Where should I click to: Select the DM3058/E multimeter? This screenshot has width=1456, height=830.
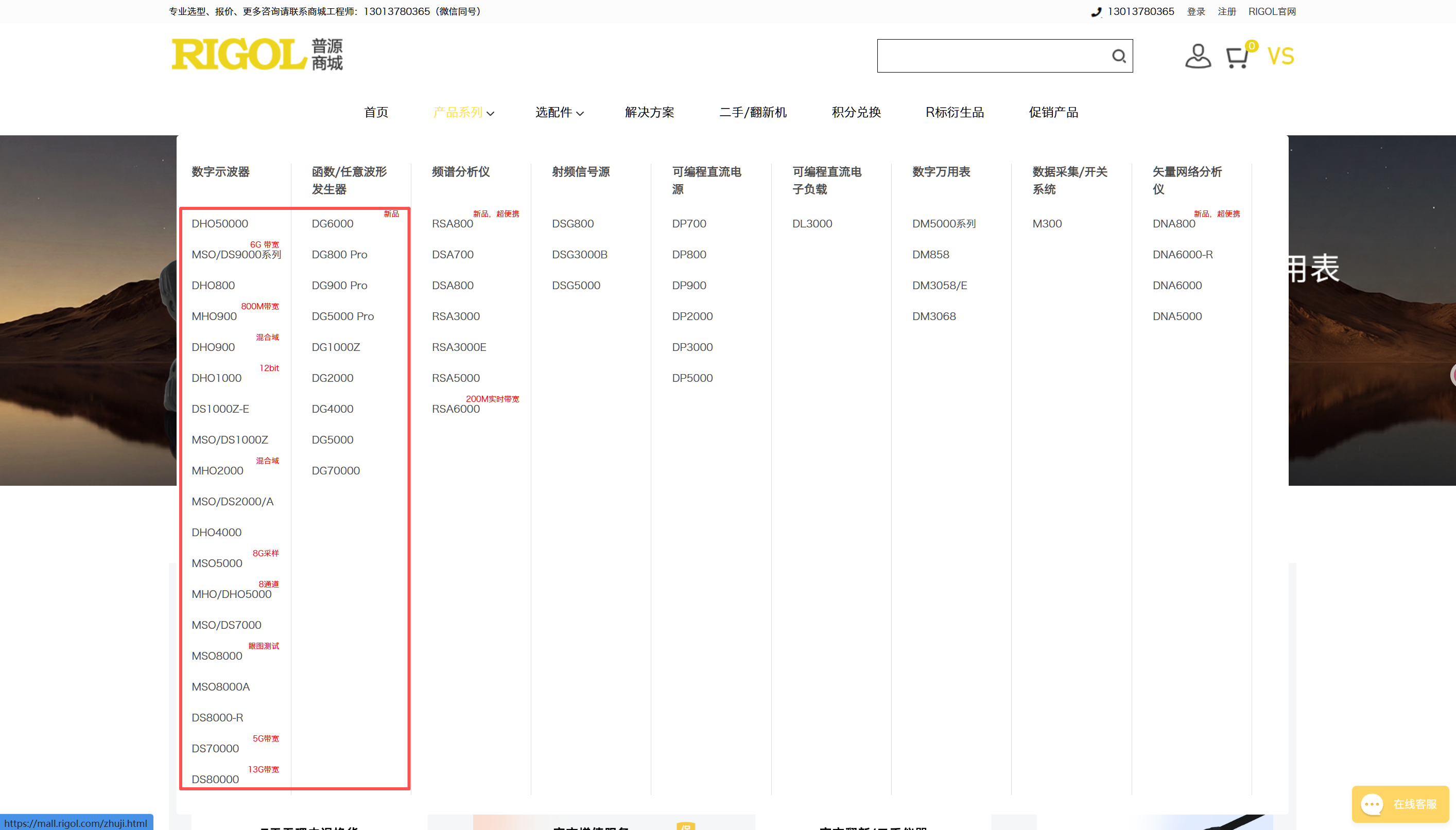point(940,285)
